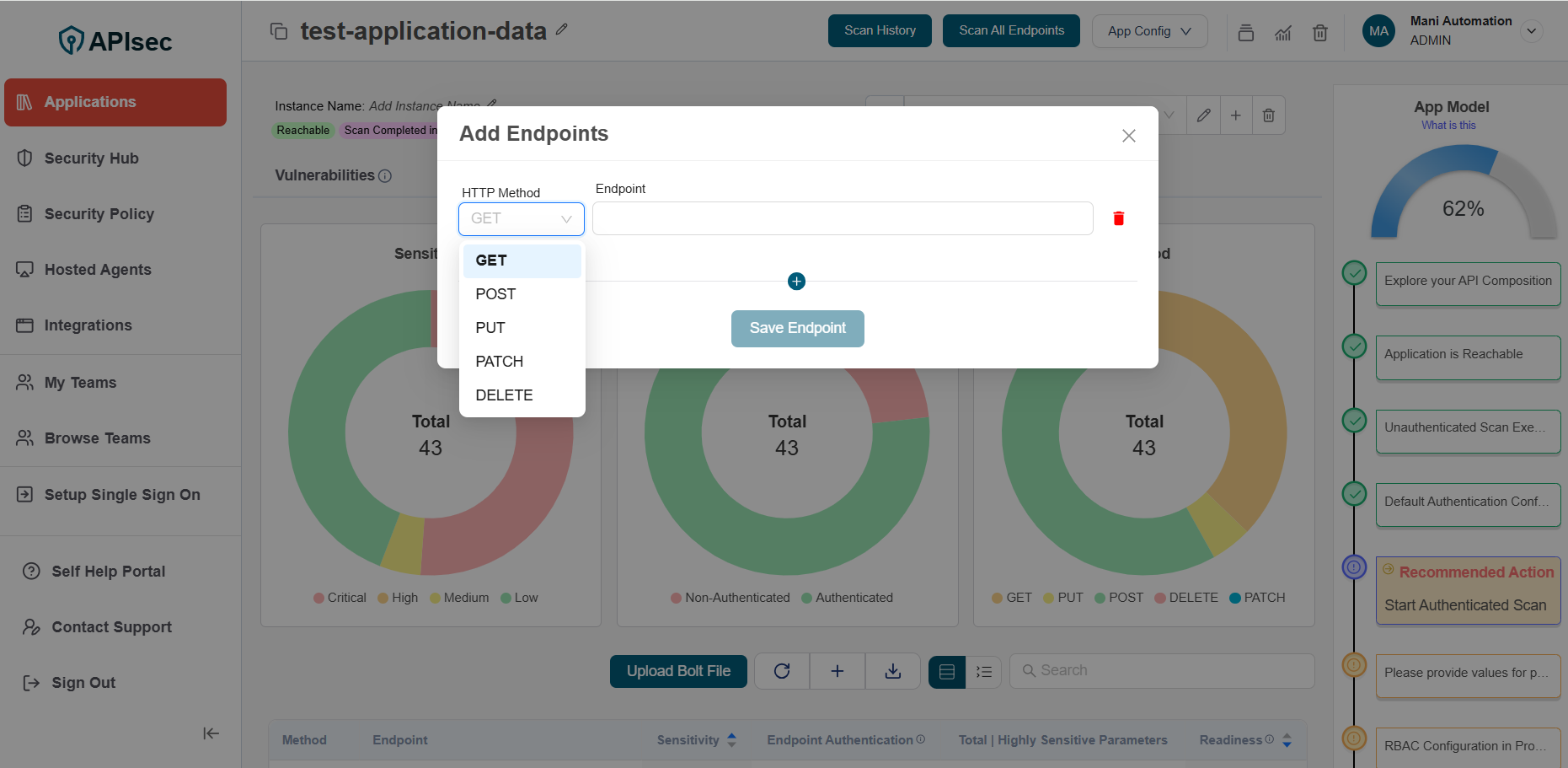
Task: Open the HTTP Method dropdown showing GET
Action: [521, 218]
